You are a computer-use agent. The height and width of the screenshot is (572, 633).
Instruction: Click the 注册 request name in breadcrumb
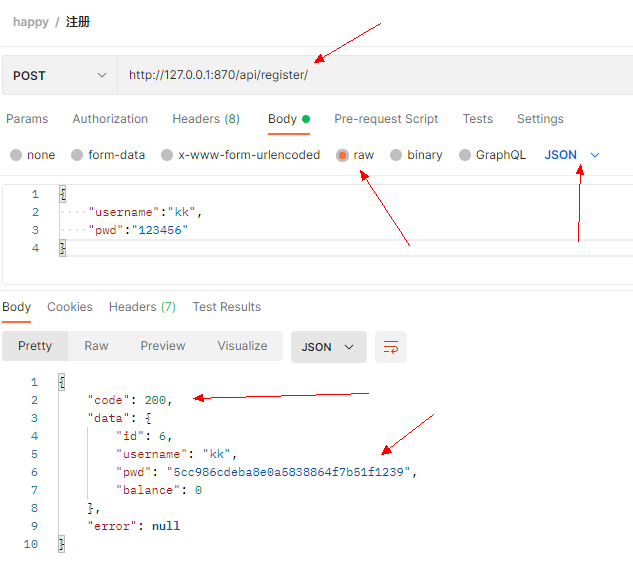click(x=78, y=22)
